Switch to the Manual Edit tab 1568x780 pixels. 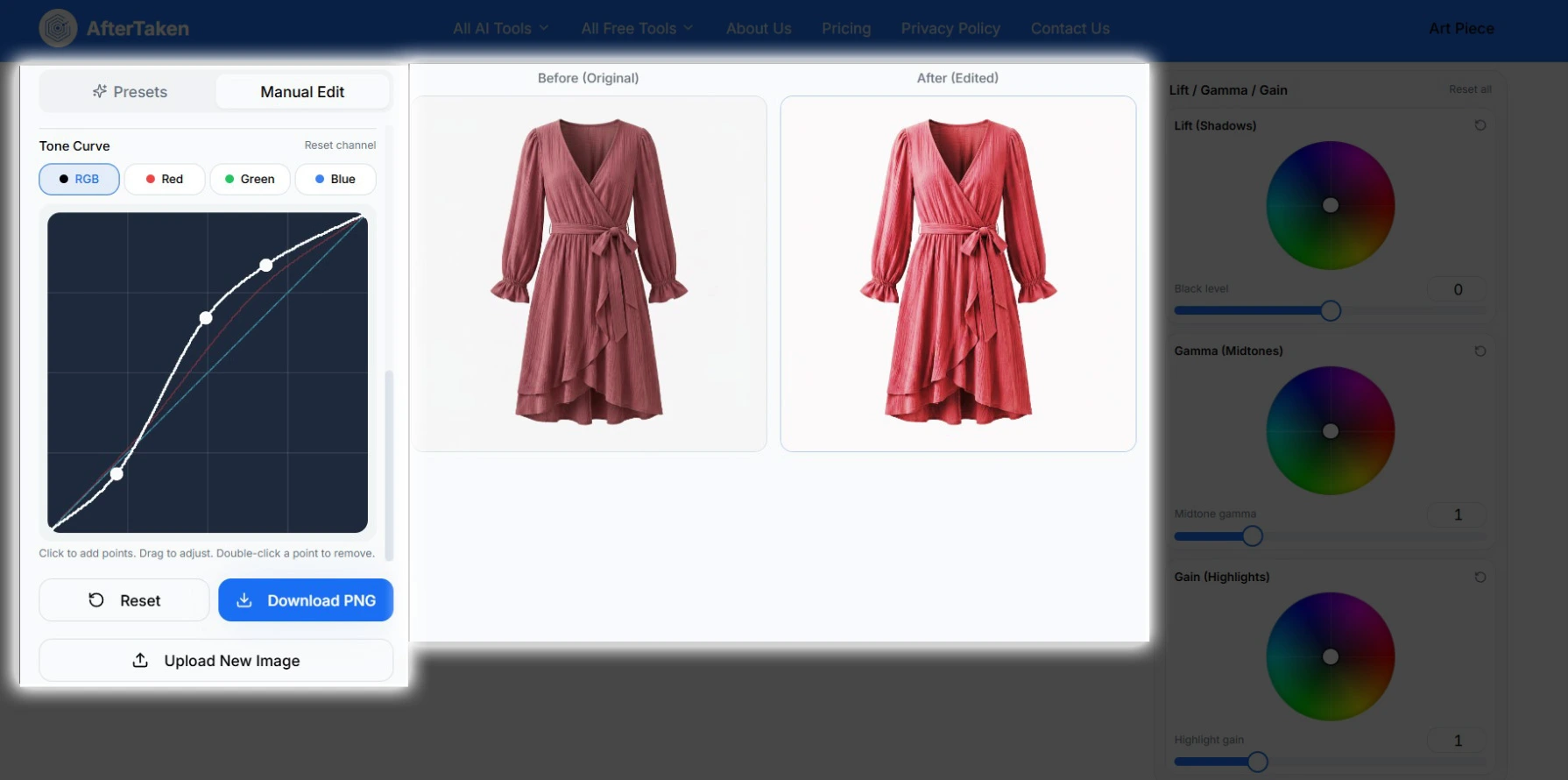point(302,91)
